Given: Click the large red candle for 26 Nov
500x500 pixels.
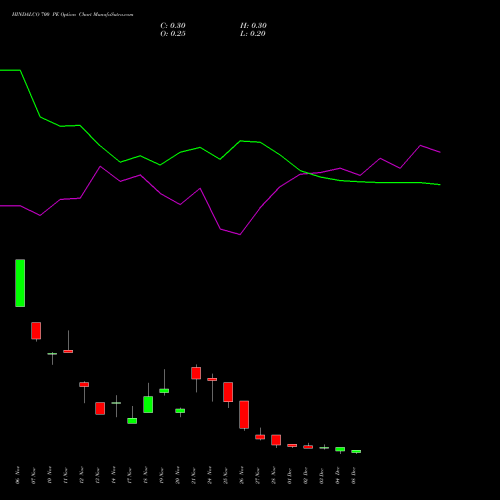Looking at the screenshot, I should pos(244,415).
